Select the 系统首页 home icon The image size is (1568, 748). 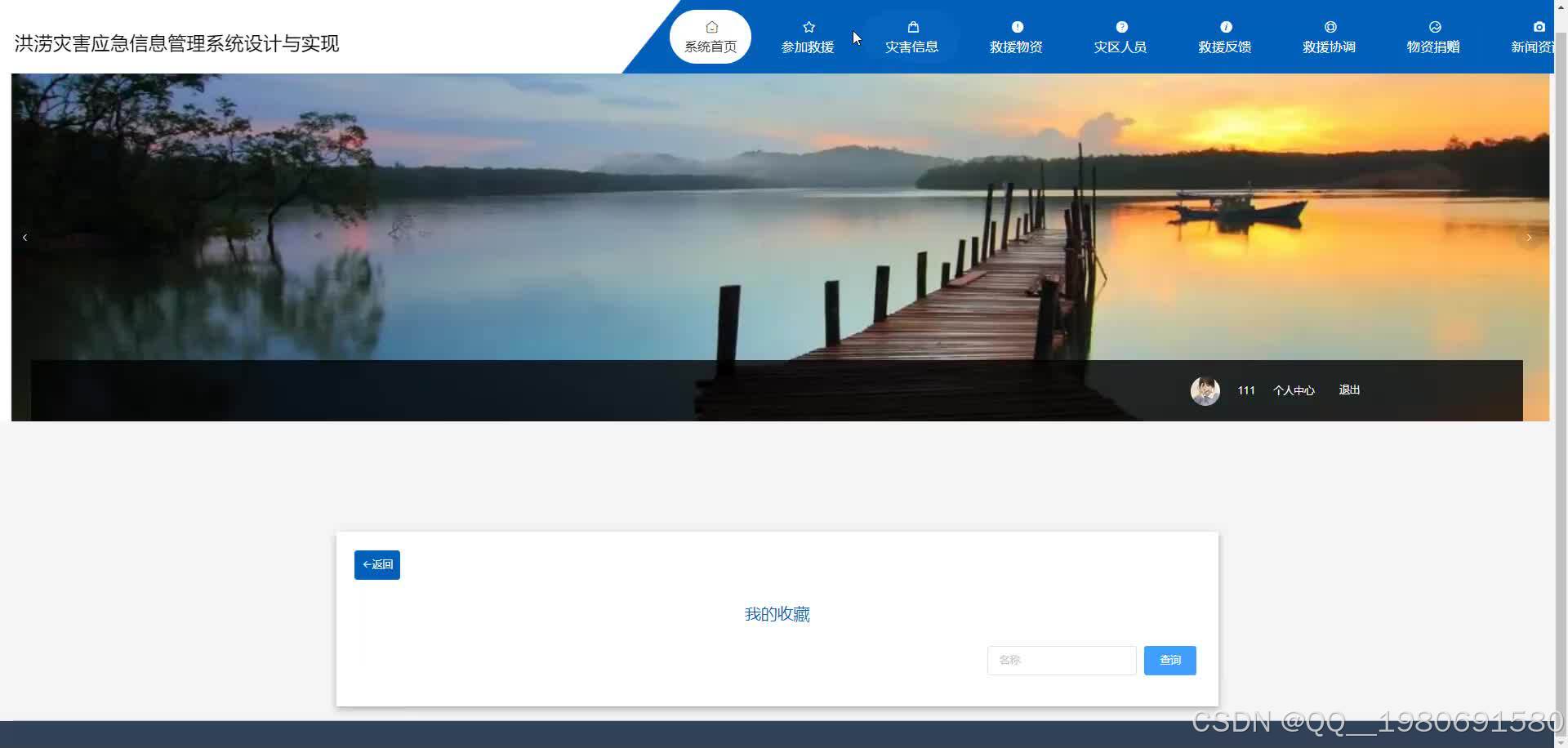click(710, 25)
